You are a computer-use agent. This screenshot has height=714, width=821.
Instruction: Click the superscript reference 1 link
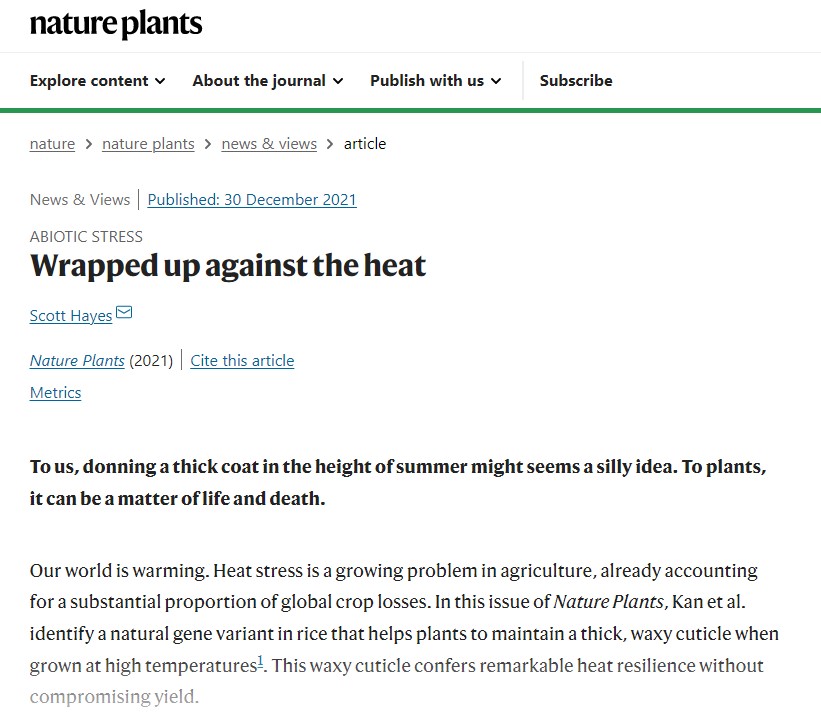pos(260,660)
